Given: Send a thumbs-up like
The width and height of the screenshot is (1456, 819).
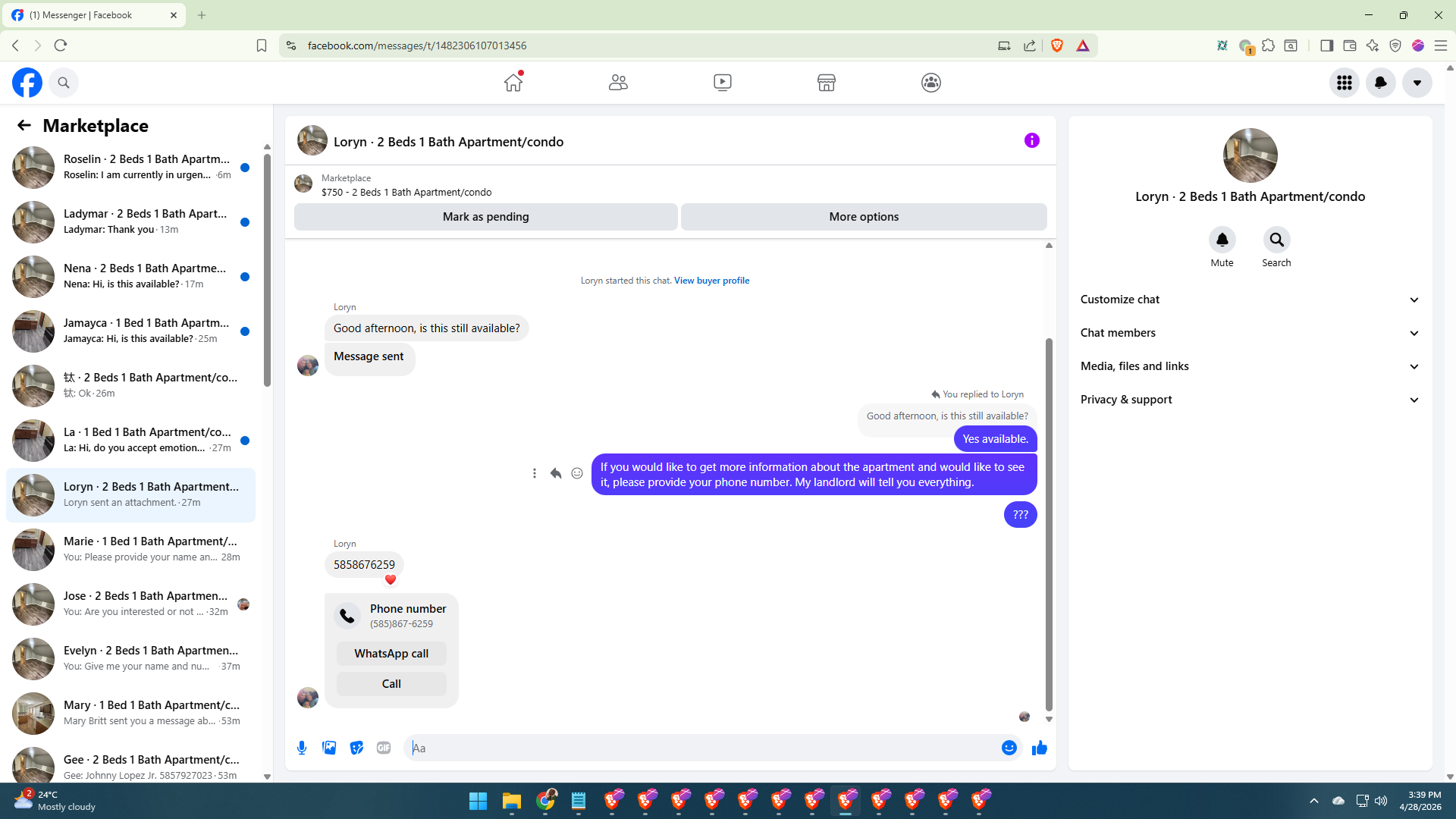Looking at the screenshot, I should click(x=1039, y=748).
